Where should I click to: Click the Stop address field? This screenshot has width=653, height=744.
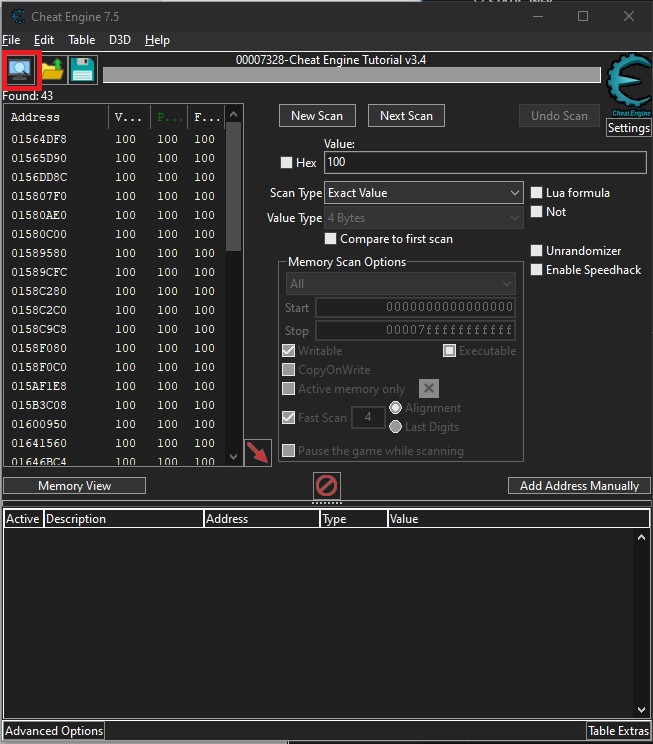415,330
